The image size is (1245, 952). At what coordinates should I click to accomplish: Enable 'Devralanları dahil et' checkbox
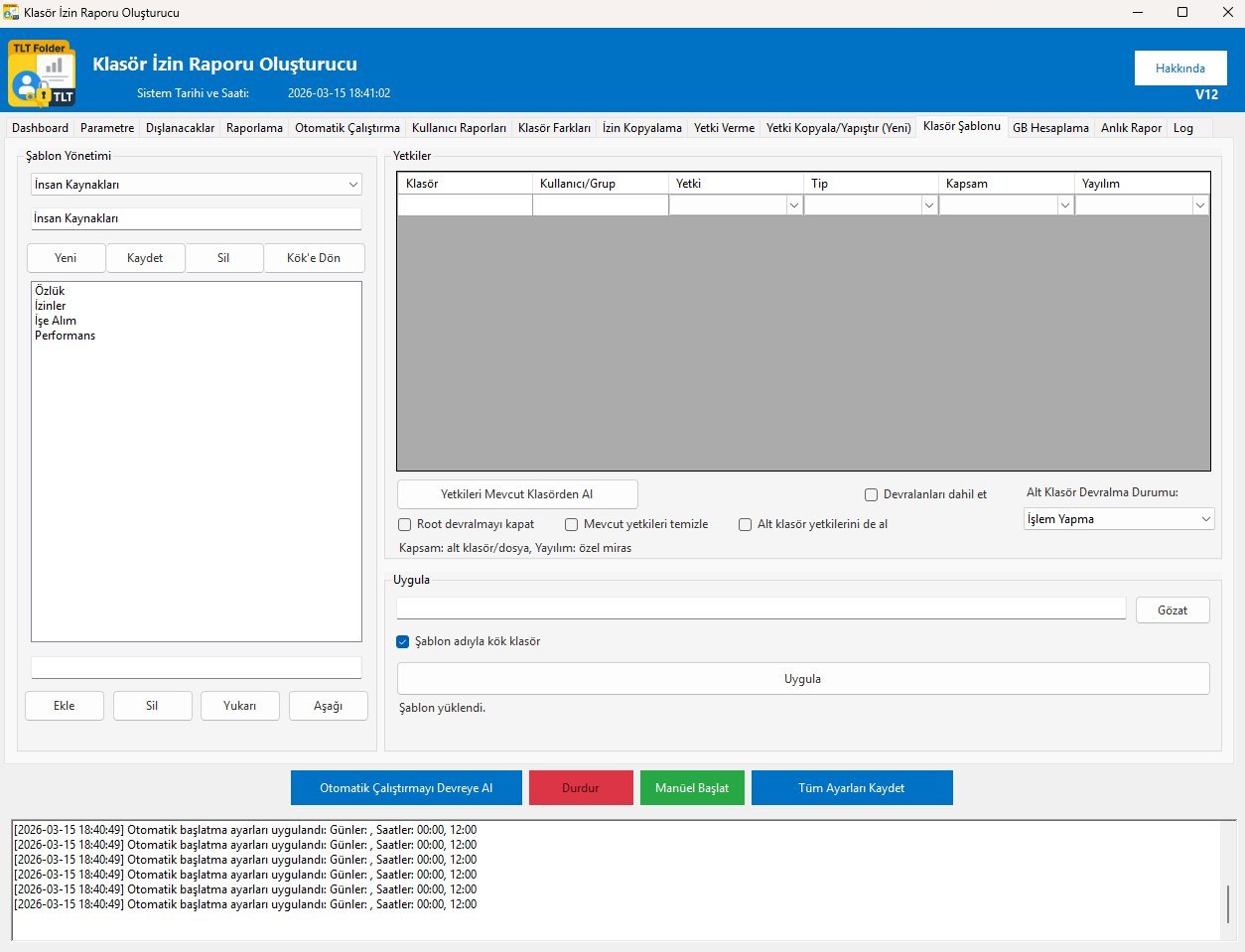point(871,494)
